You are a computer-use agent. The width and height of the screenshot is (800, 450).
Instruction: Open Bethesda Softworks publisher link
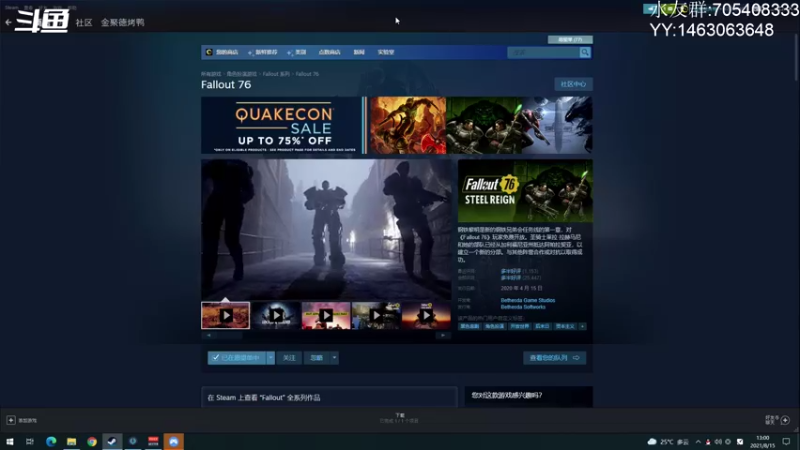pyautogui.click(x=523, y=307)
